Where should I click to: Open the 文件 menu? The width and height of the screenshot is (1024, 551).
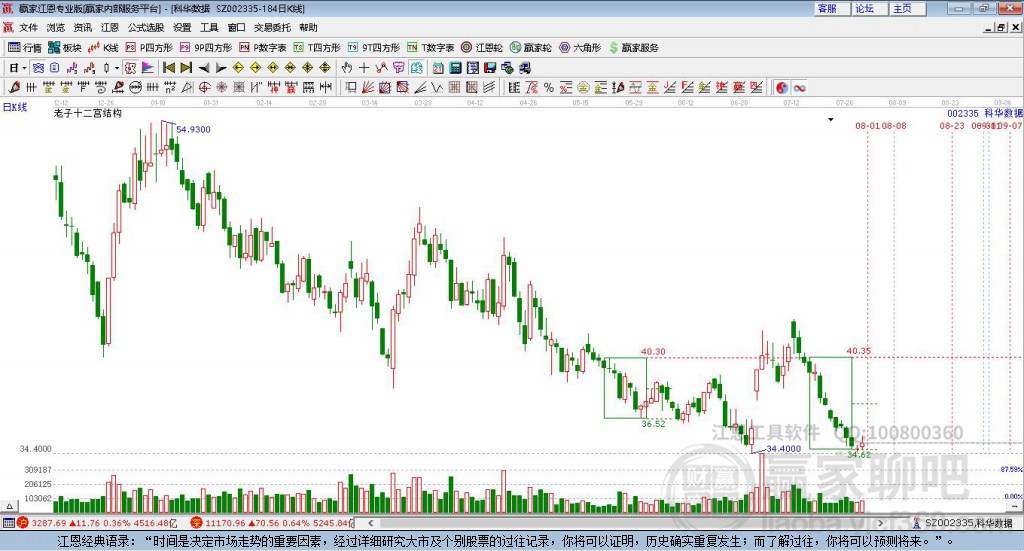(x=28, y=27)
